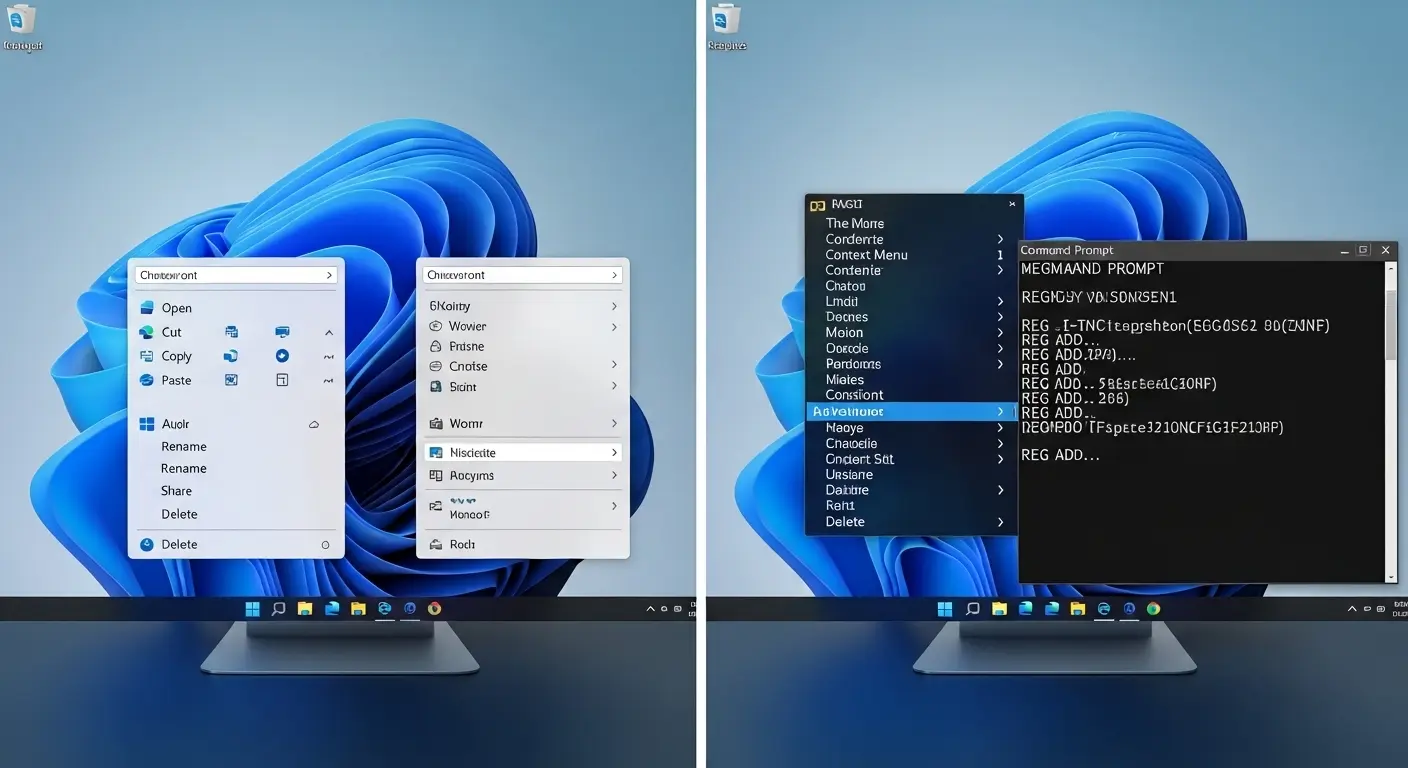Screen dimensions: 1408x768
Task: Click the cloud icon next to the Auolr entry
Action: point(313,423)
